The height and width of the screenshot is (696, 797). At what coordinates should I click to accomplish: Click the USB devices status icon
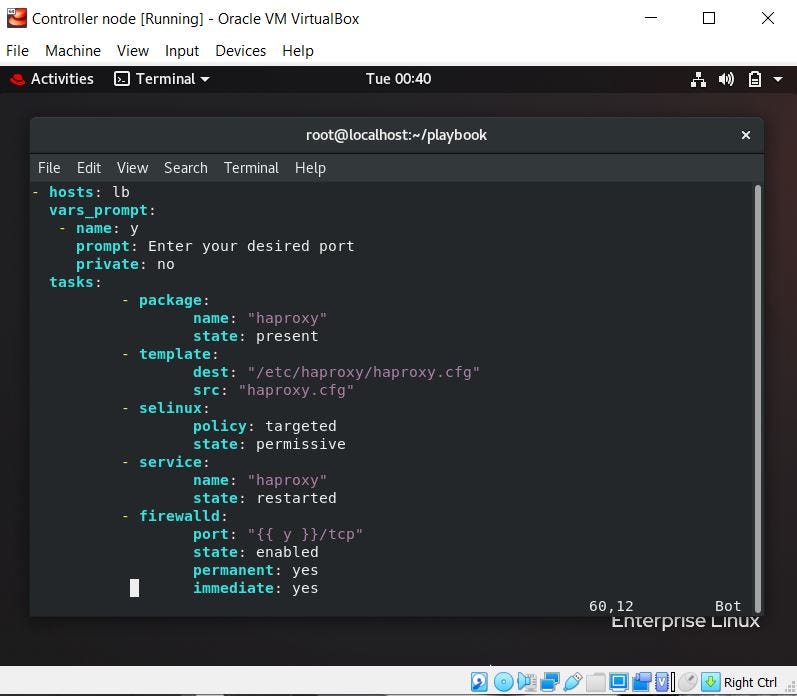pos(573,682)
